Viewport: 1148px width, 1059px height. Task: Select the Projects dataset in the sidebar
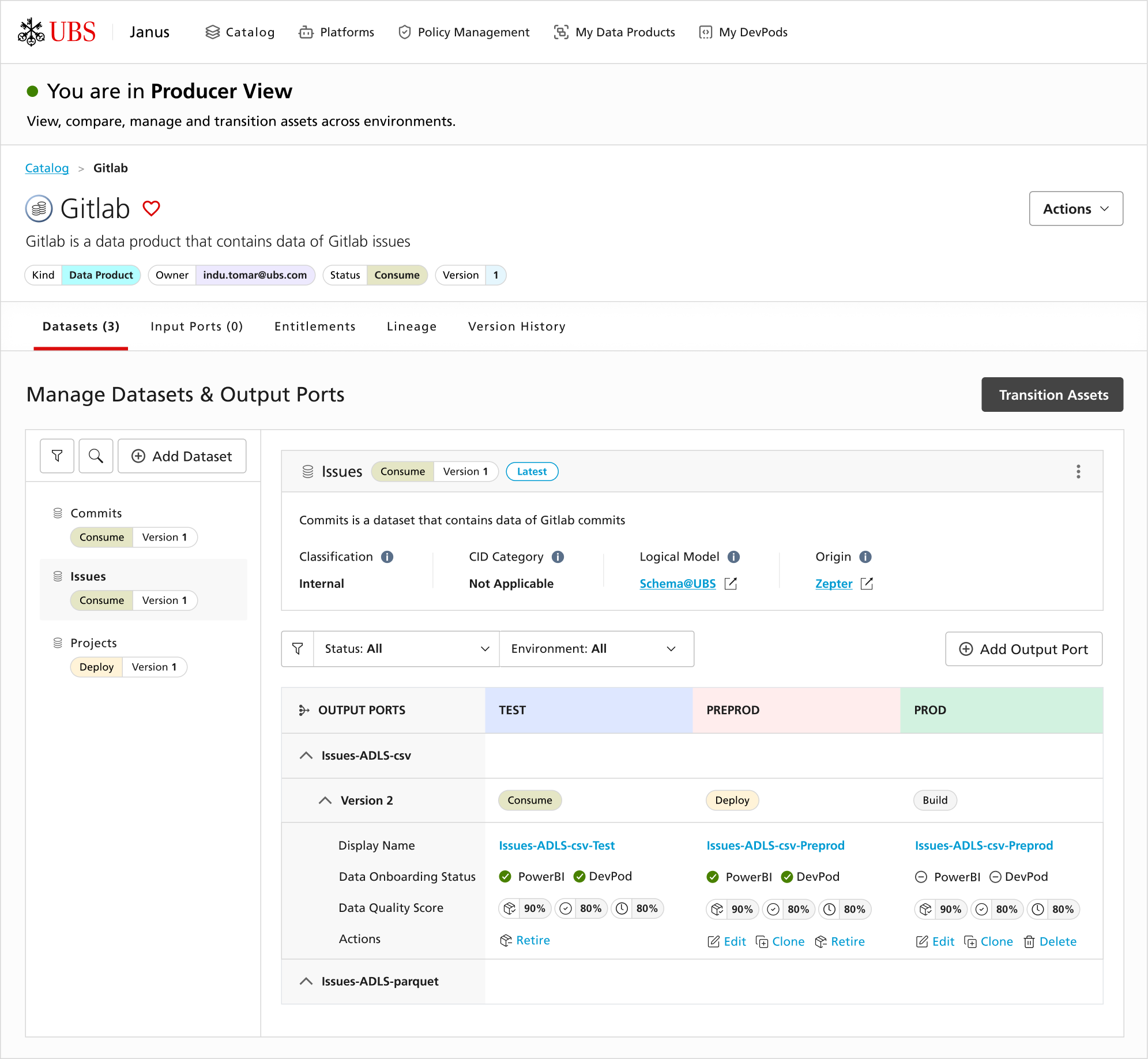(x=93, y=643)
